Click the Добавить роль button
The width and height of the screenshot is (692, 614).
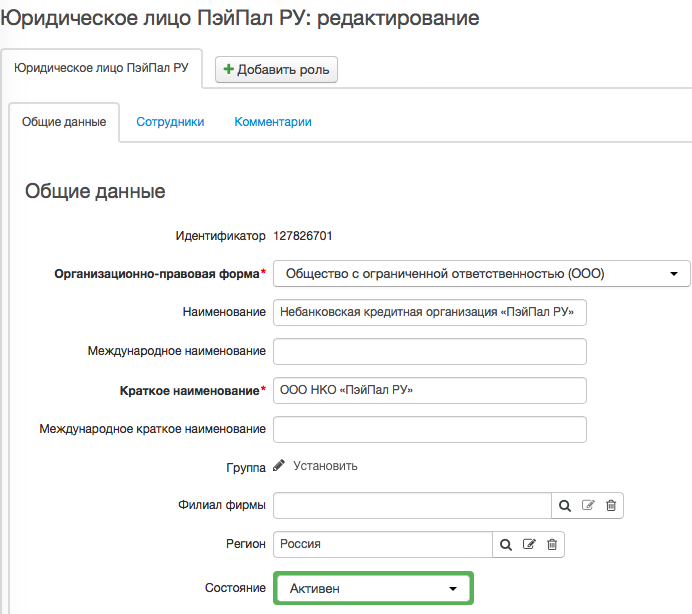coord(276,69)
